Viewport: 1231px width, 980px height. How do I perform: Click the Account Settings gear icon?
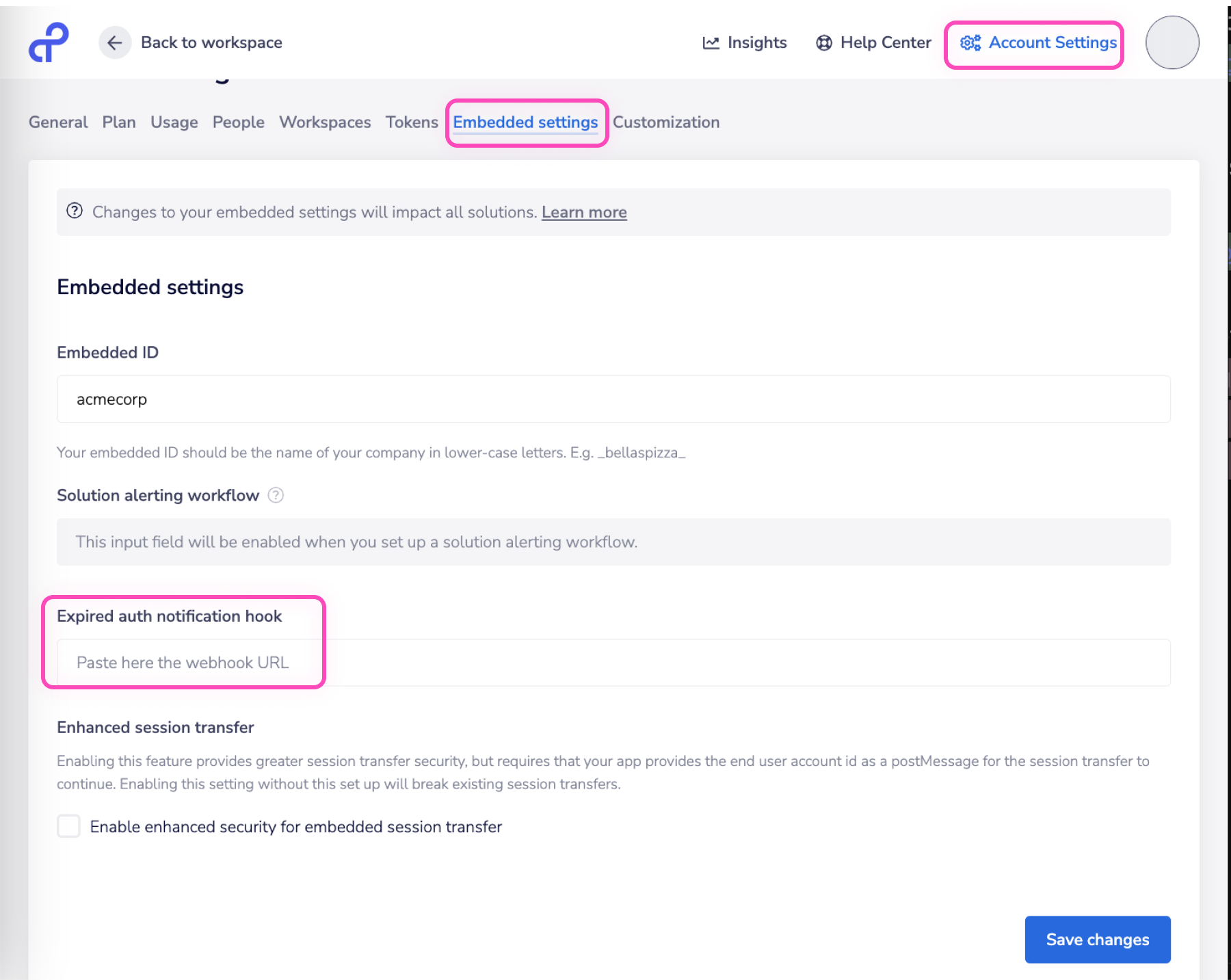pos(970,43)
